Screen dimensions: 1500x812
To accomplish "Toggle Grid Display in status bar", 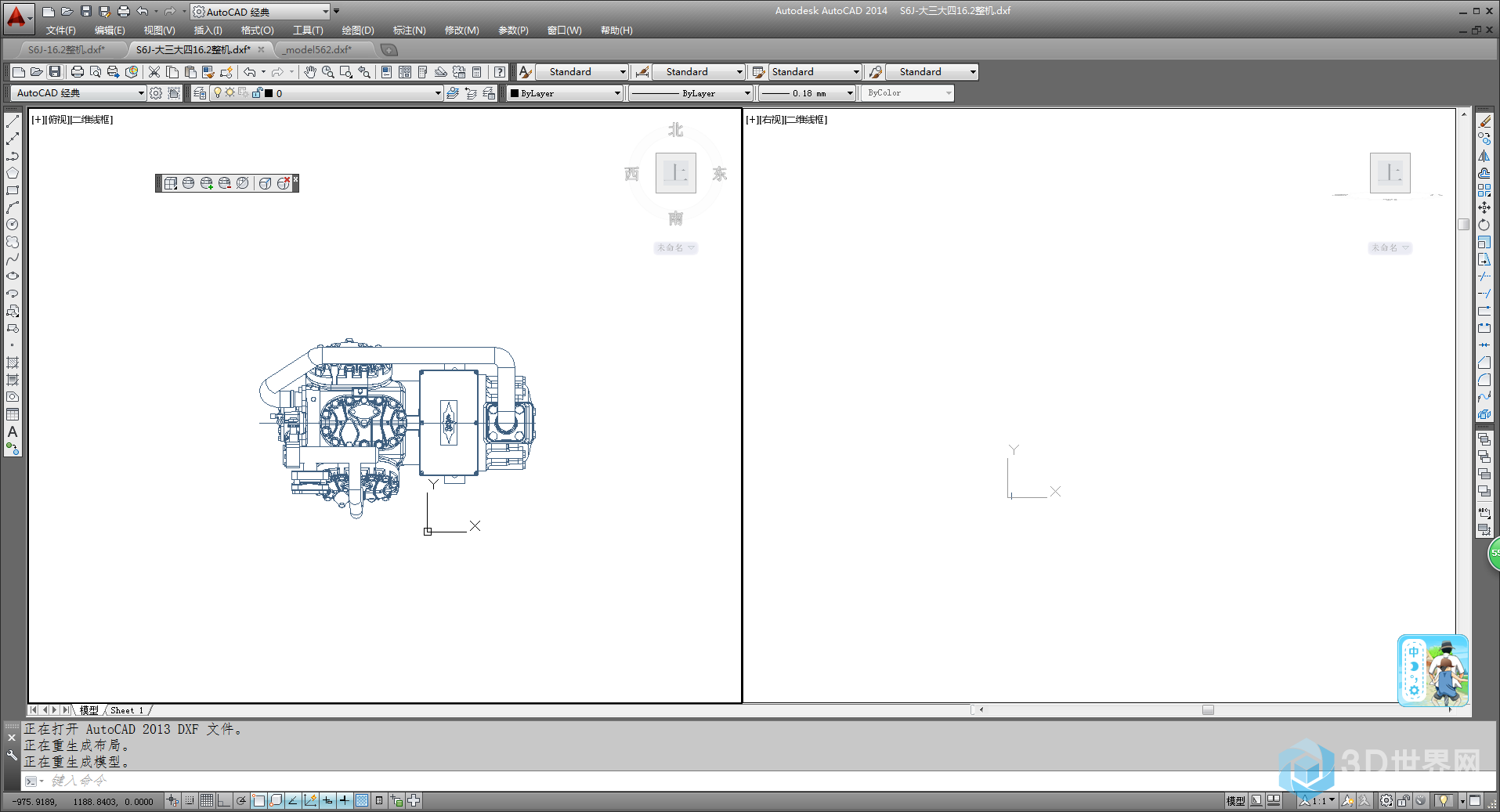I will click(207, 800).
